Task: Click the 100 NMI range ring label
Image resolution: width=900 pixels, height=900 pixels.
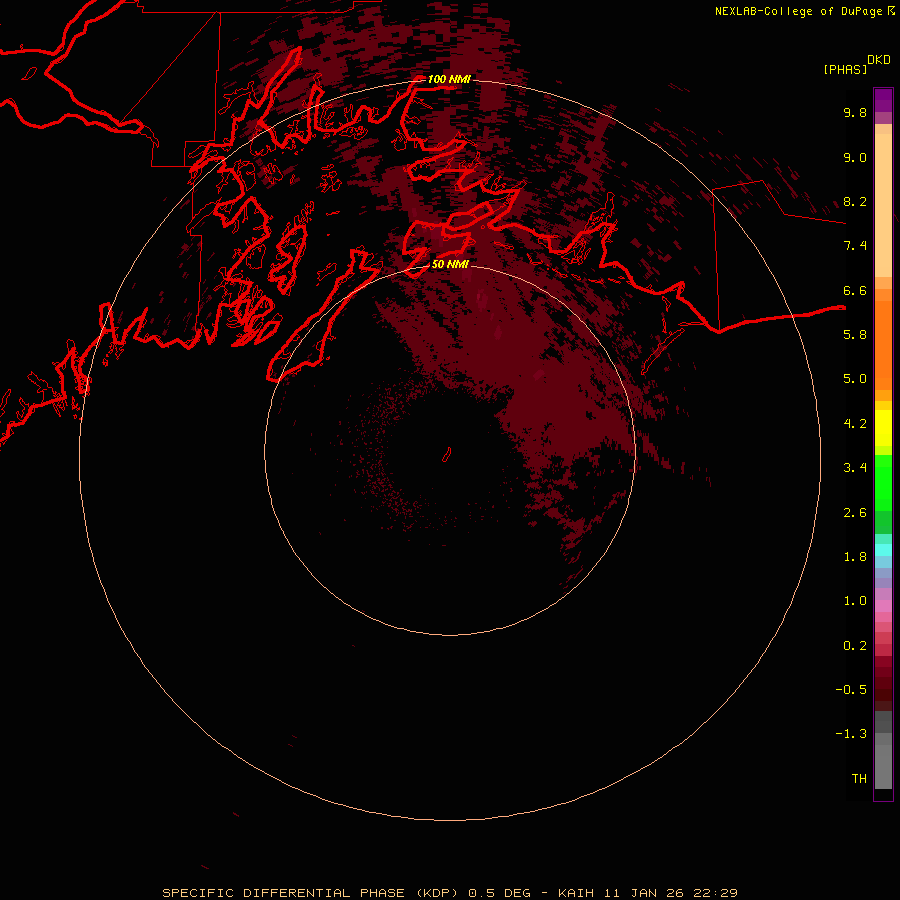Action: [x=449, y=79]
